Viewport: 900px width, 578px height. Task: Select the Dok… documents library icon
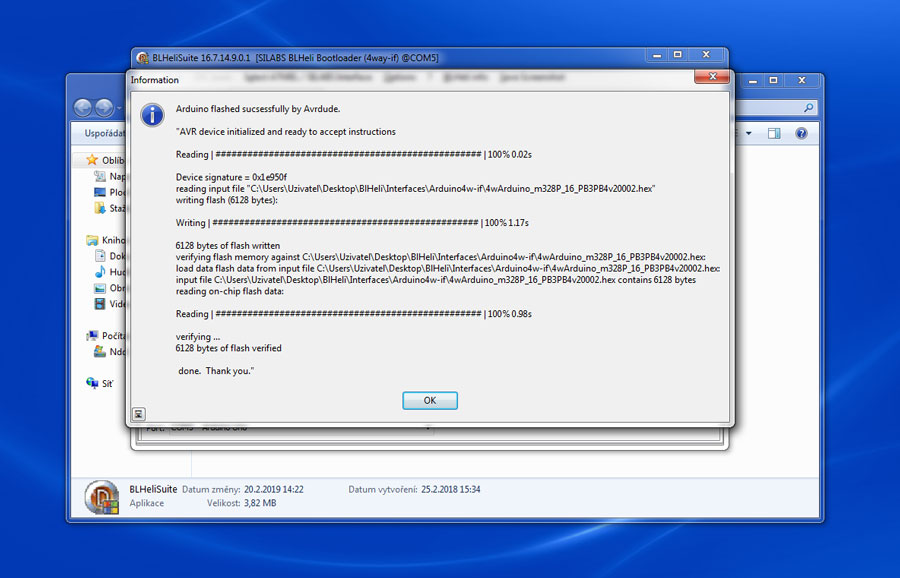point(100,256)
